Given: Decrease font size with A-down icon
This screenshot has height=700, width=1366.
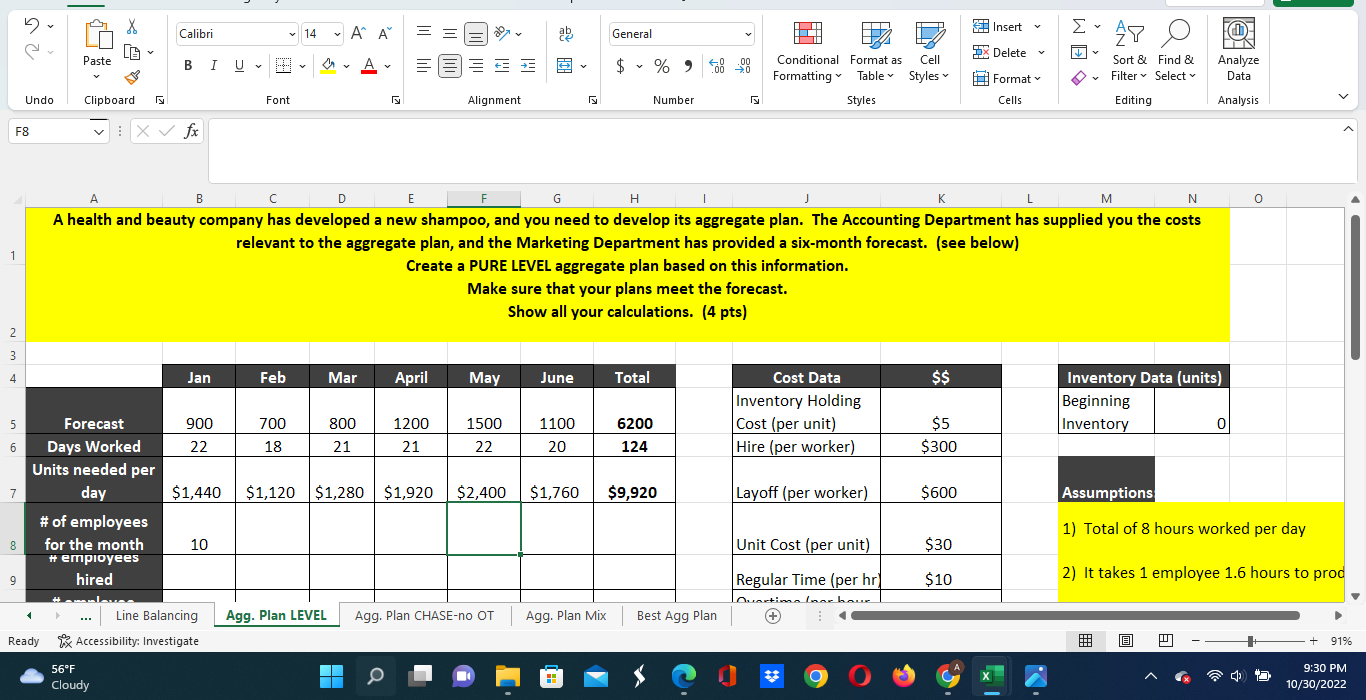Looking at the screenshot, I should click(x=383, y=34).
